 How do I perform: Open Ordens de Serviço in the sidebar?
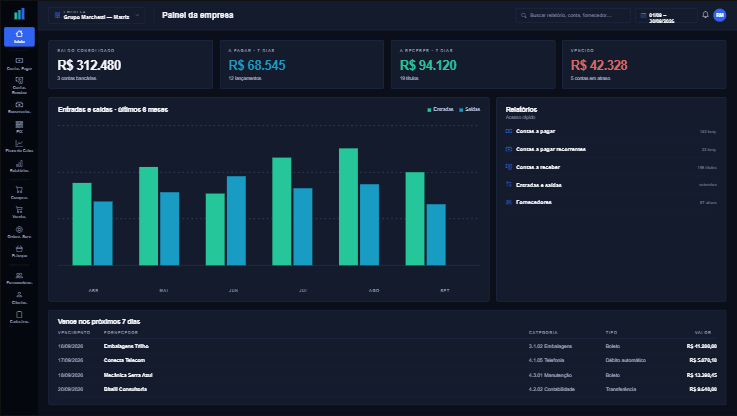point(19,232)
